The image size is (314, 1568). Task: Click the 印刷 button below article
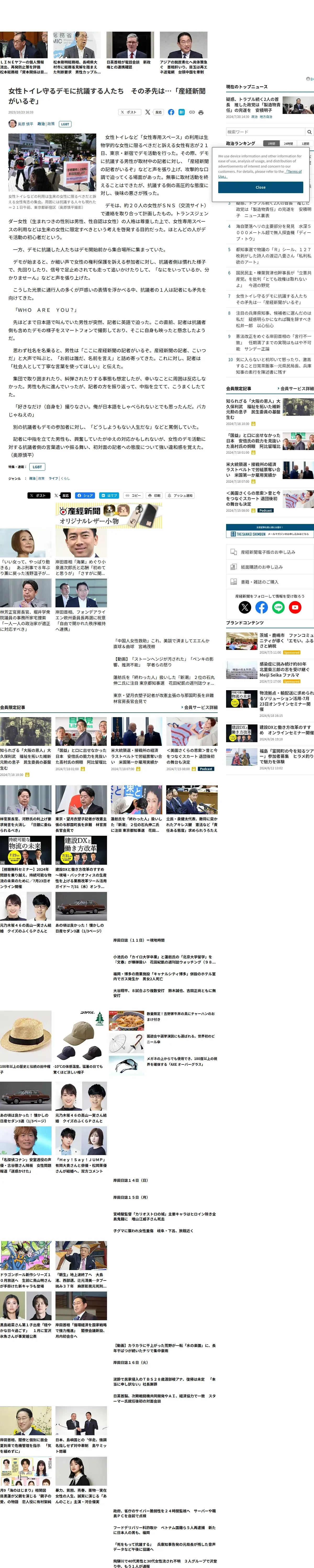tap(155, 495)
